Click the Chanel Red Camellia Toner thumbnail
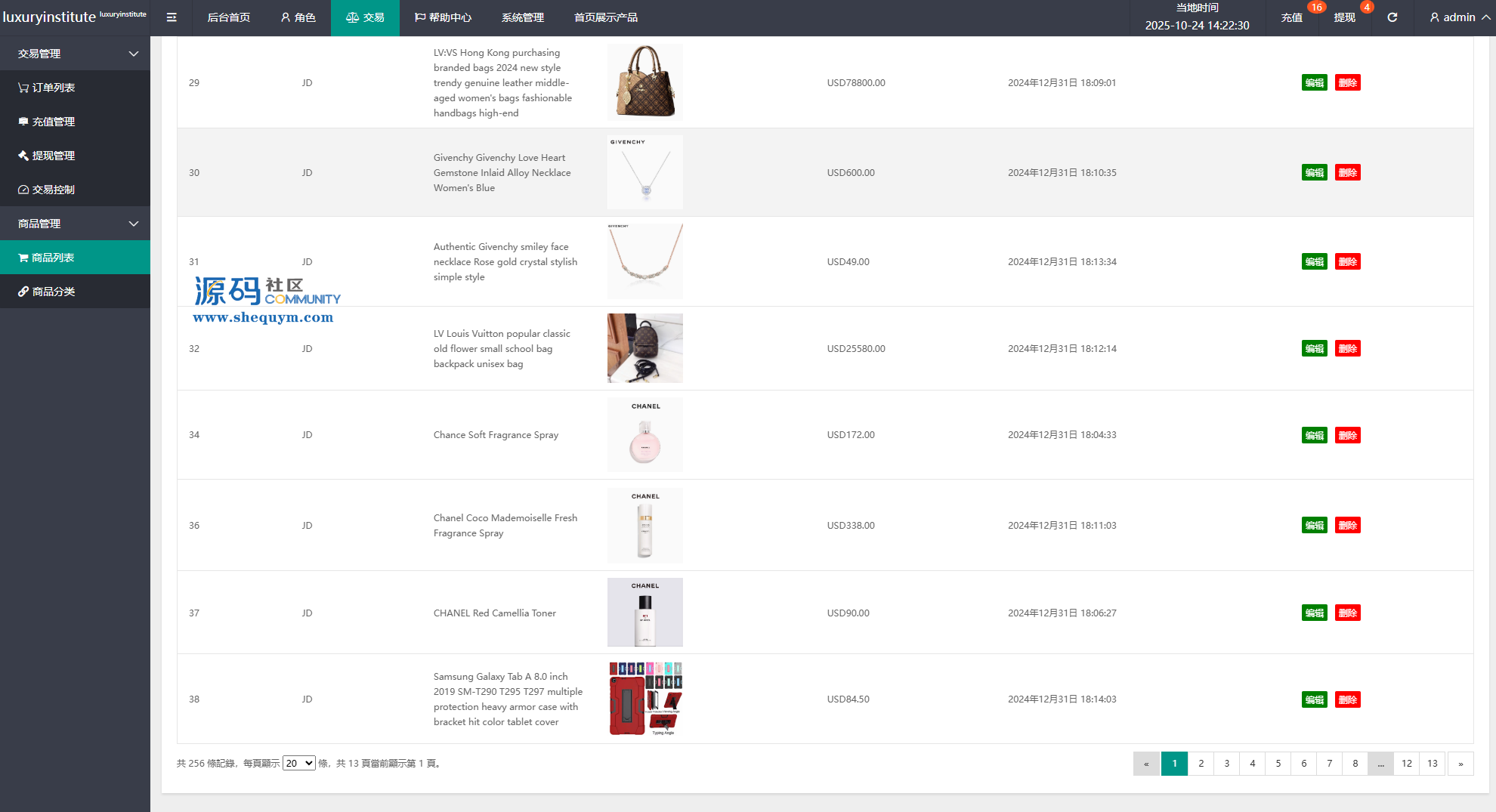 [x=644, y=613]
